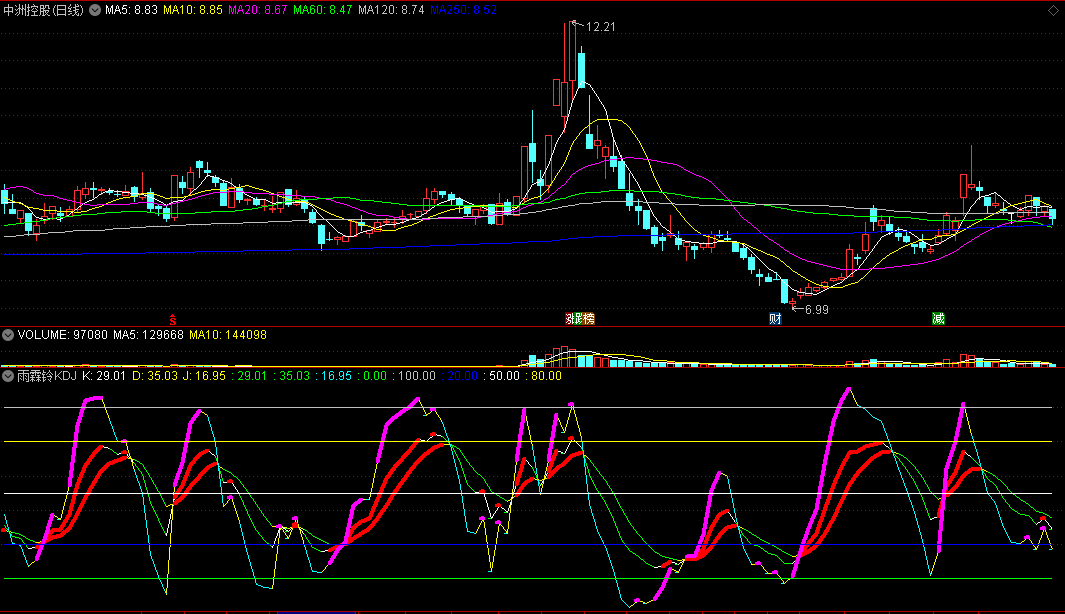Click the 12.21 high price label

(600, 27)
